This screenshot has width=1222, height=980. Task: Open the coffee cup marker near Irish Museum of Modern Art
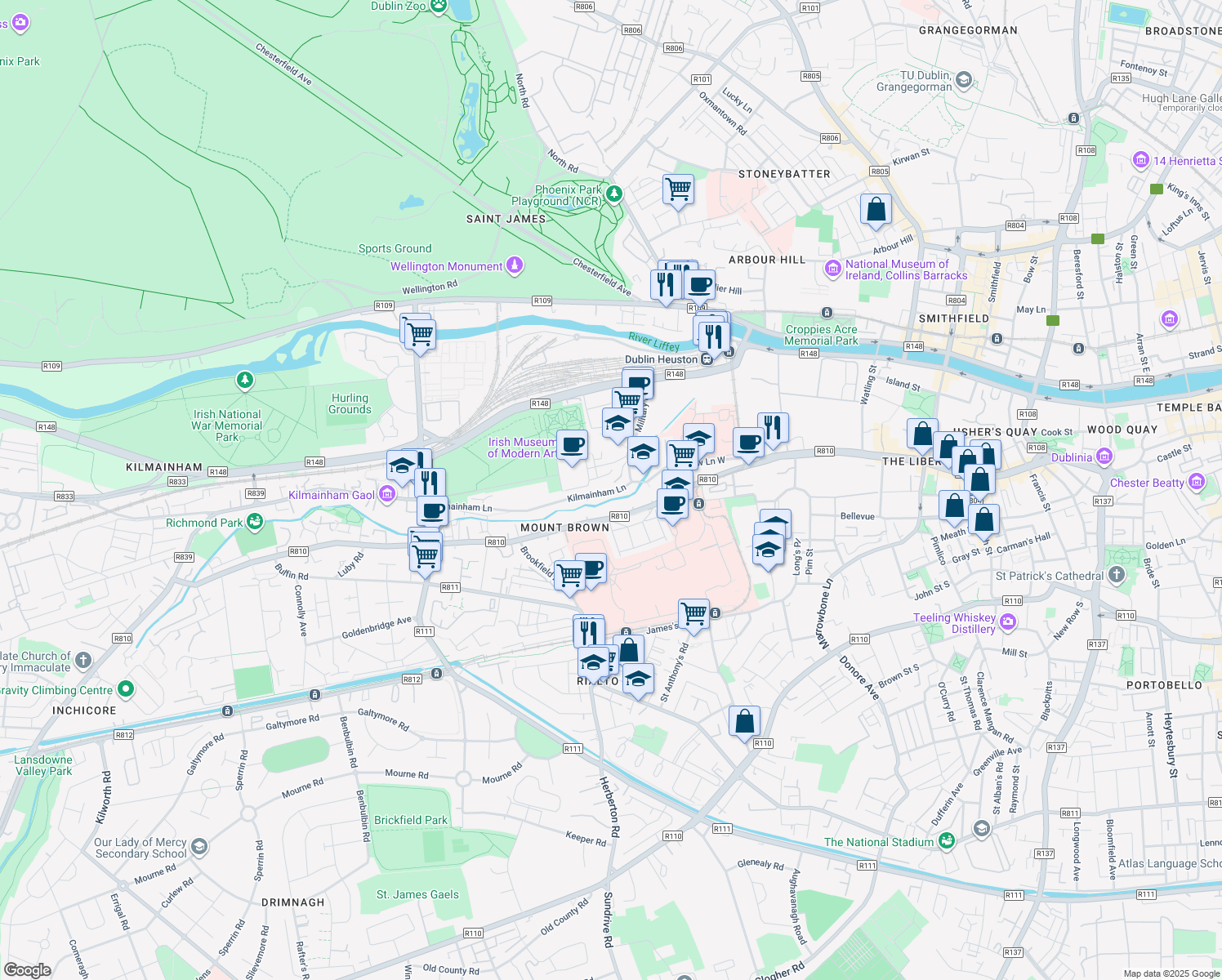[572, 443]
